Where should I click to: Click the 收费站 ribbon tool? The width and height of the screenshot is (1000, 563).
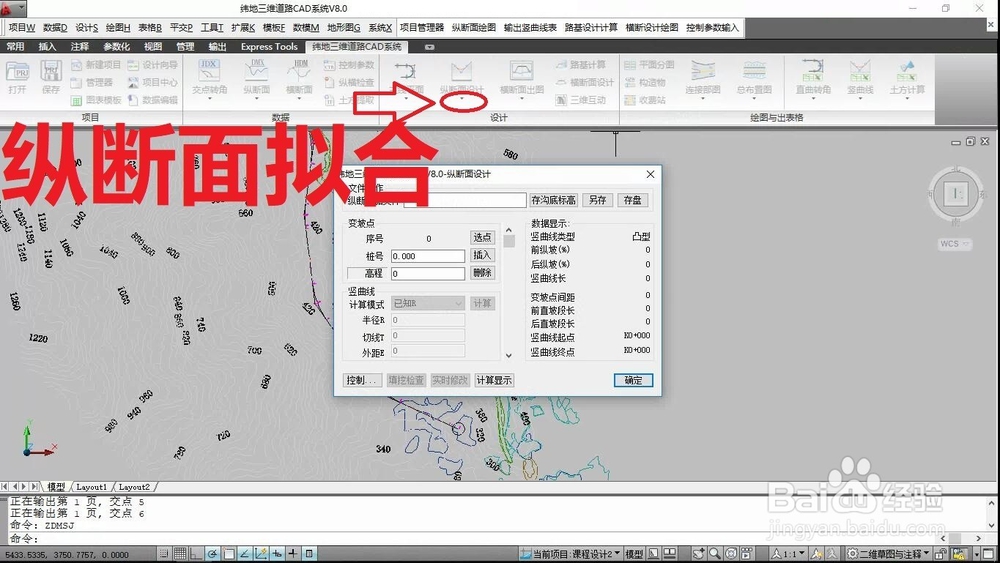click(645, 100)
